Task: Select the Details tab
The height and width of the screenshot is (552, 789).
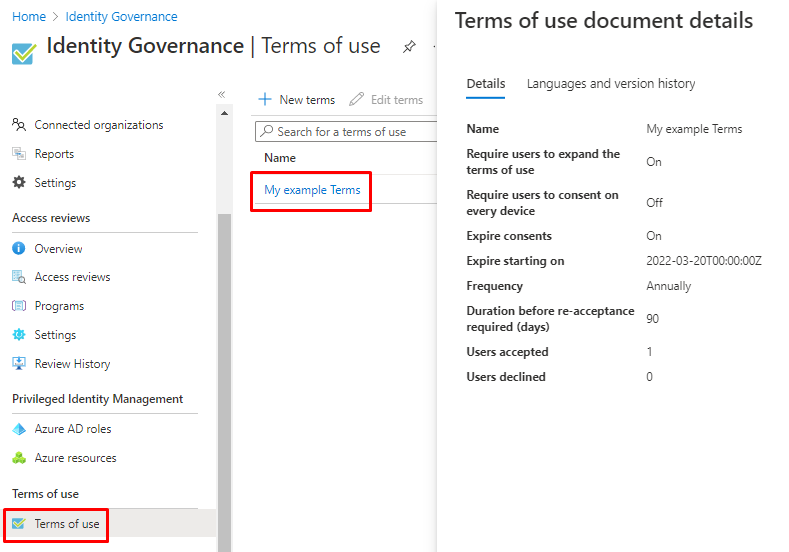Action: click(x=486, y=84)
